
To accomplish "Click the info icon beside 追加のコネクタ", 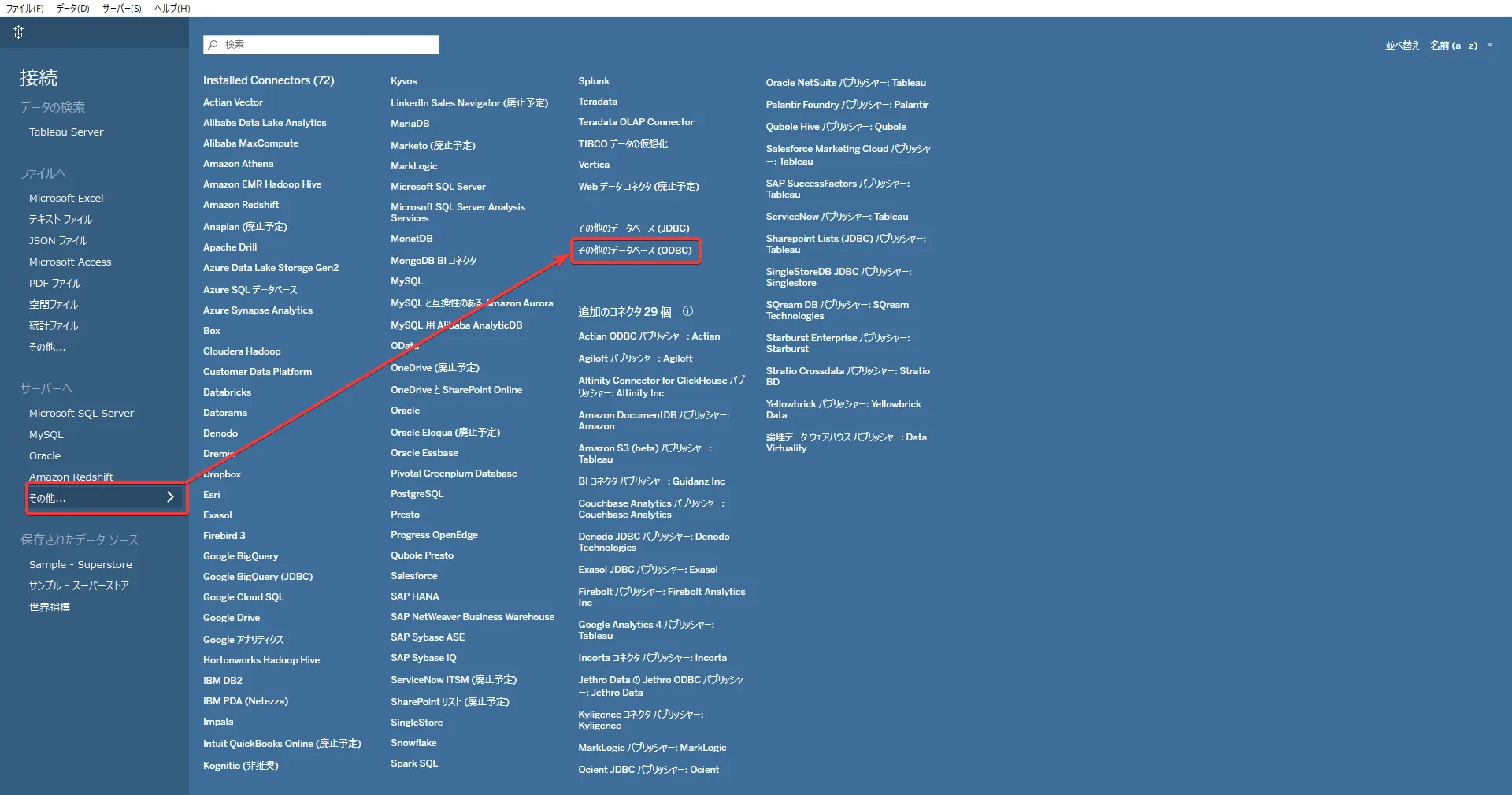I will point(687,311).
